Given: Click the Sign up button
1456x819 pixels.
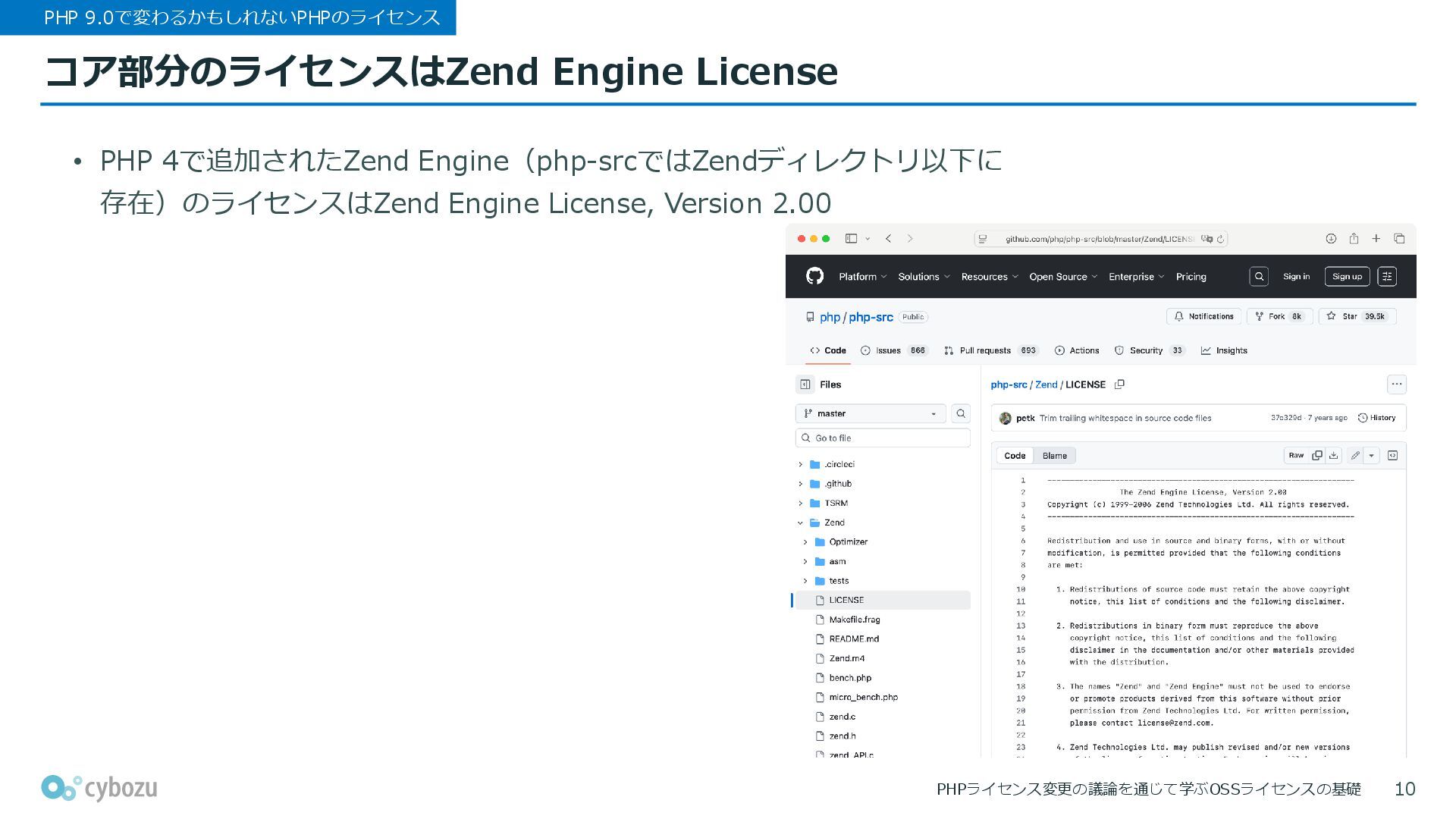Looking at the screenshot, I should [1347, 277].
